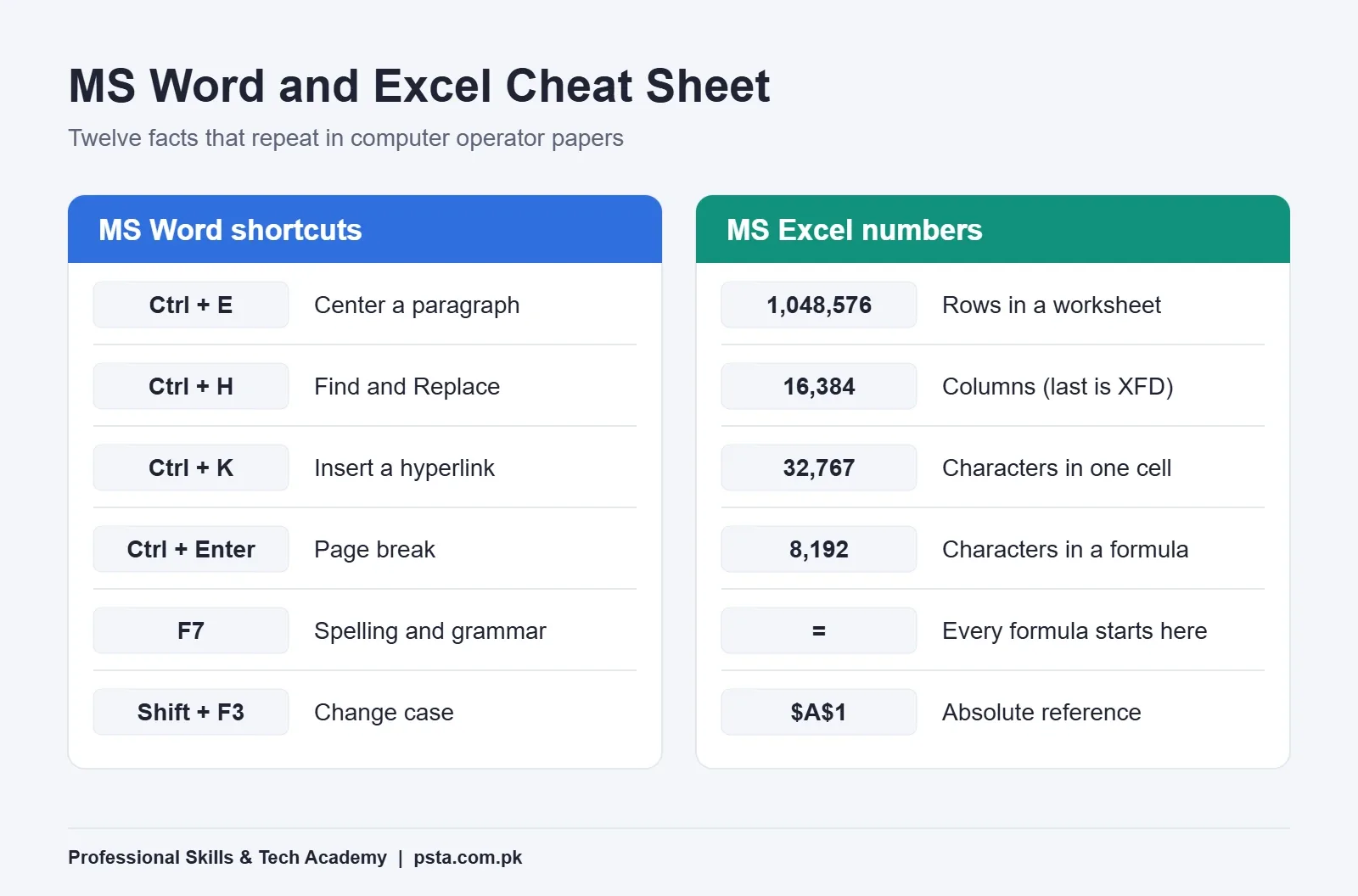This screenshot has width=1358, height=896.
Task: Click the 'Ctrl + H' key badge
Action: (191, 386)
